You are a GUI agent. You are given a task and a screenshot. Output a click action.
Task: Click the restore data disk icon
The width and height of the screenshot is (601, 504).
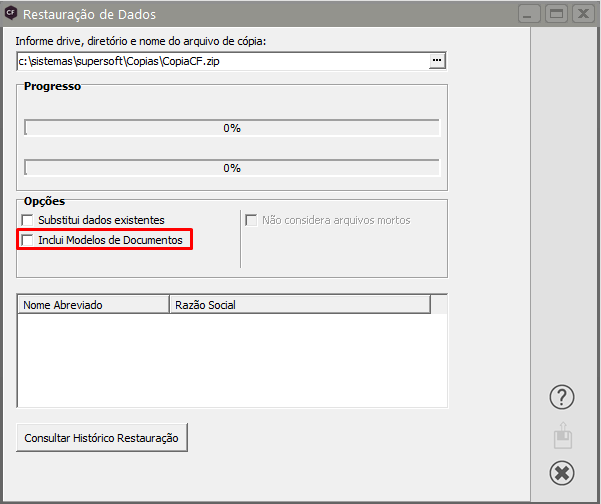point(562,436)
